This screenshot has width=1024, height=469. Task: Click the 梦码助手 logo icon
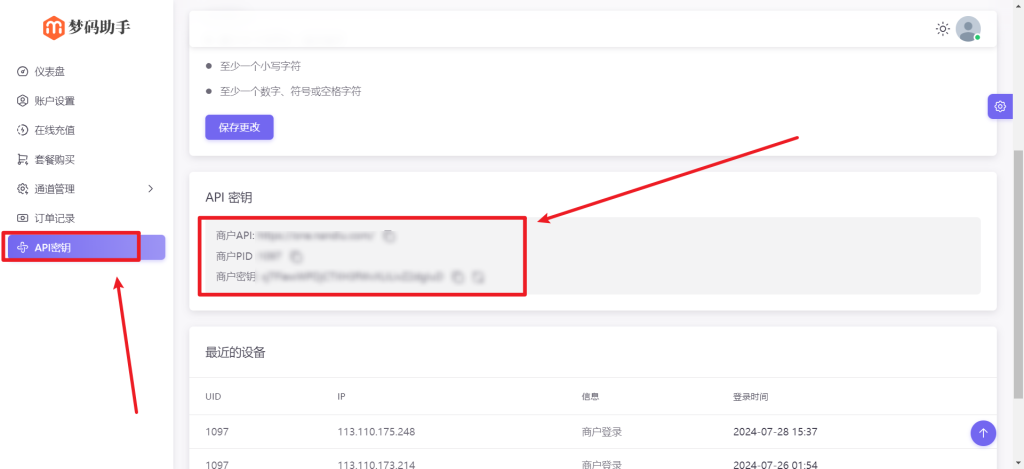pos(53,28)
